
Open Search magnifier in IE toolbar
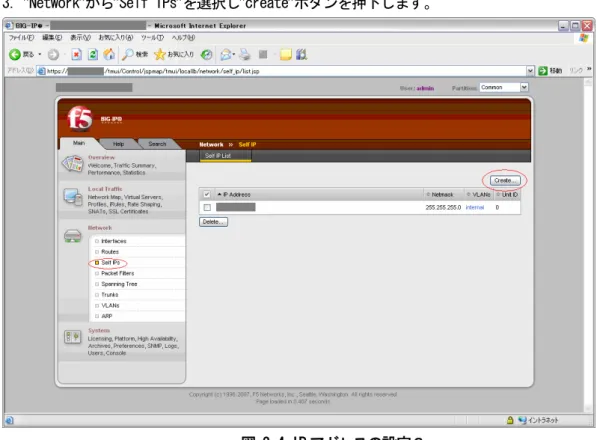tap(128, 55)
